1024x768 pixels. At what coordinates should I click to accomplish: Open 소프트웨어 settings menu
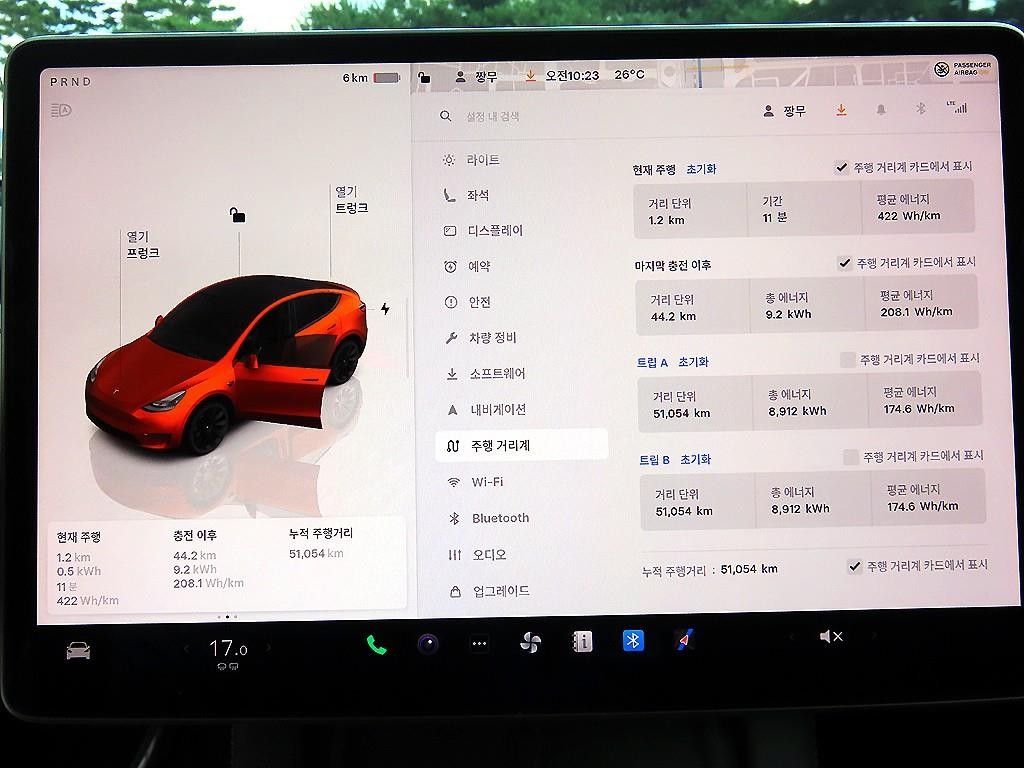486,374
